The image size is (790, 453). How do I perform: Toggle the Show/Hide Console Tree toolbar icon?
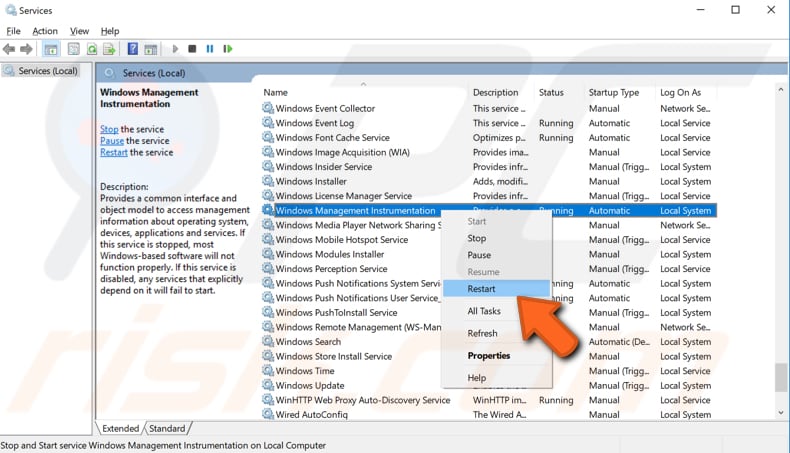click(x=51, y=49)
